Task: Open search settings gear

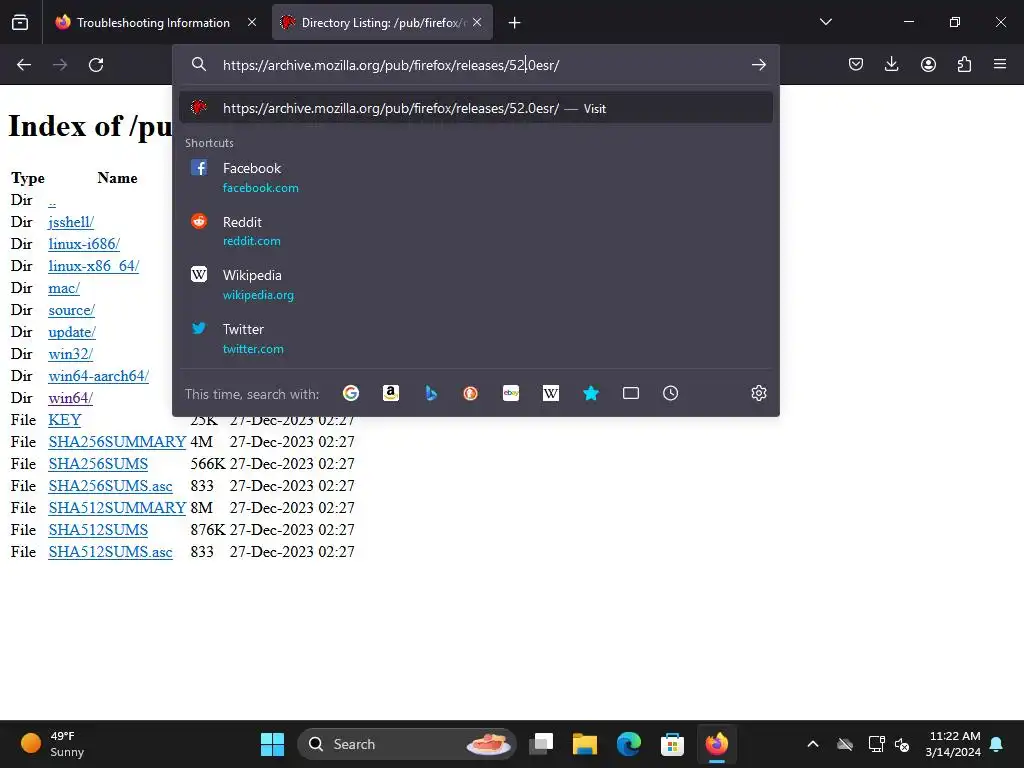Action: (x=758, y=393)
